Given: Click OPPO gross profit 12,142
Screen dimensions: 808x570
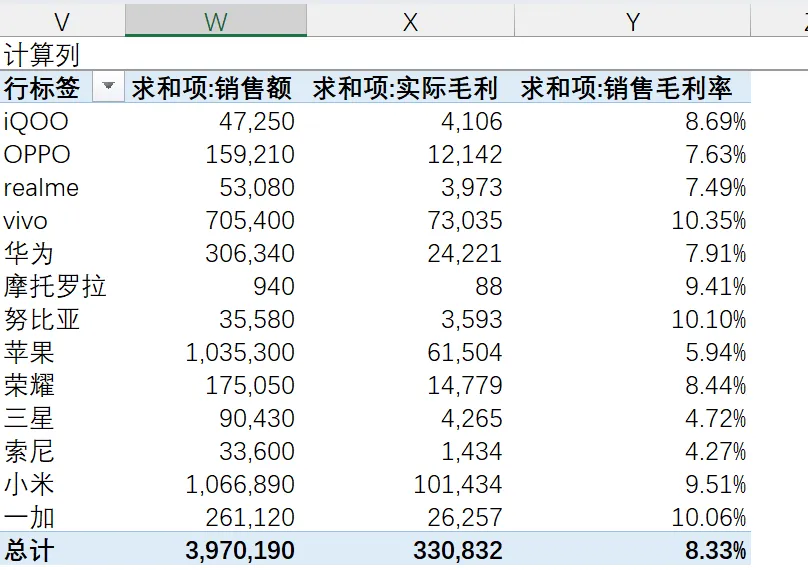Looking at the screenshot, I should tap(465, 155).
